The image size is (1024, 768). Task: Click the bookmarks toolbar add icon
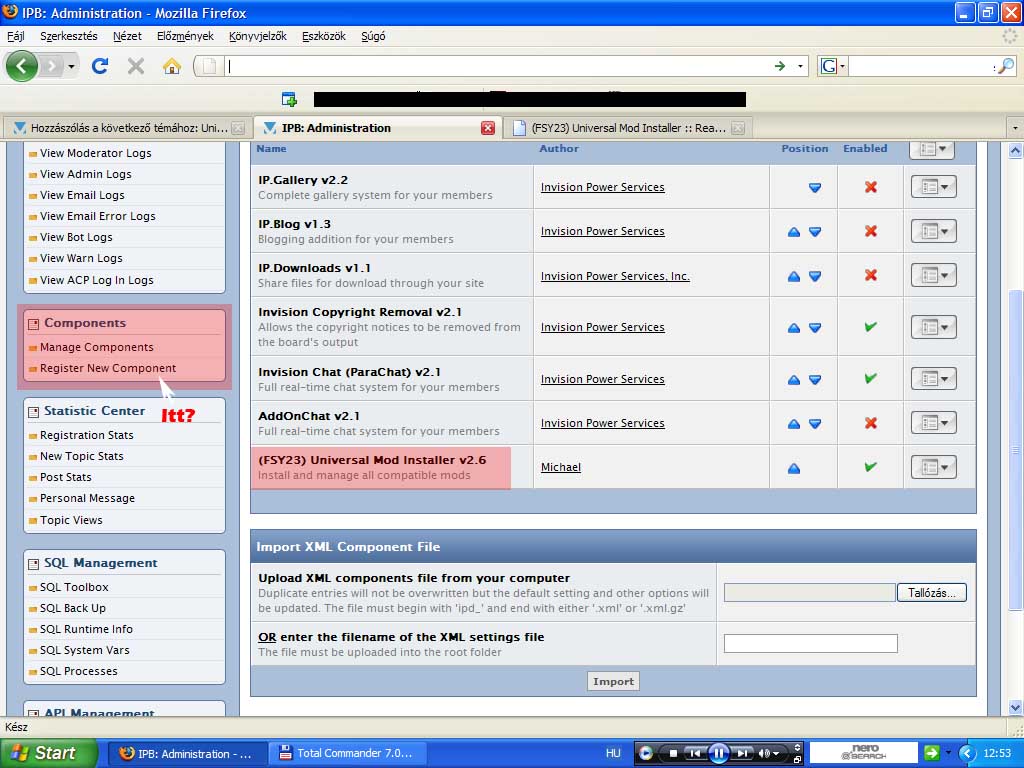point(289,99)
